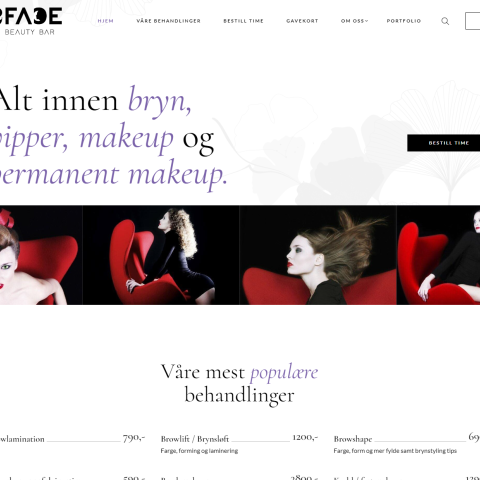The image size is (480, 480).
Task: Open the HJEM menu item
Action: (x=106, y=21)
